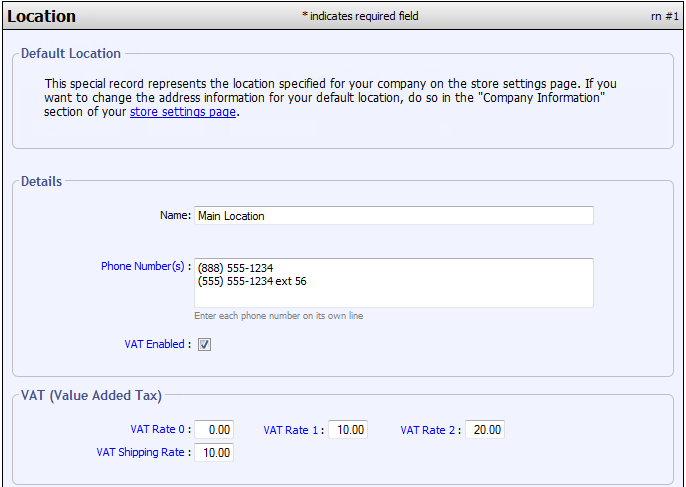Screen dimensions: 686x487
Task: Select the VAT Rate 0 label
Action: coord(158,430)
